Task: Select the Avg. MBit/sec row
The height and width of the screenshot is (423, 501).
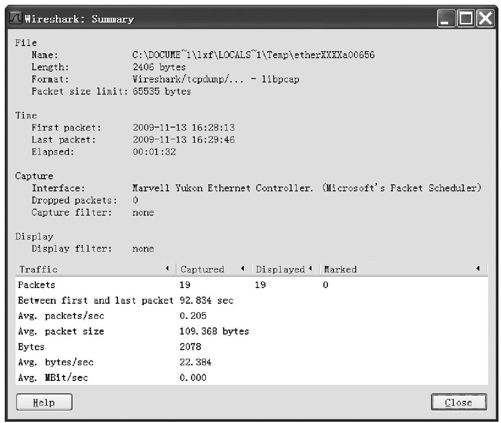Action: point(252,378)
